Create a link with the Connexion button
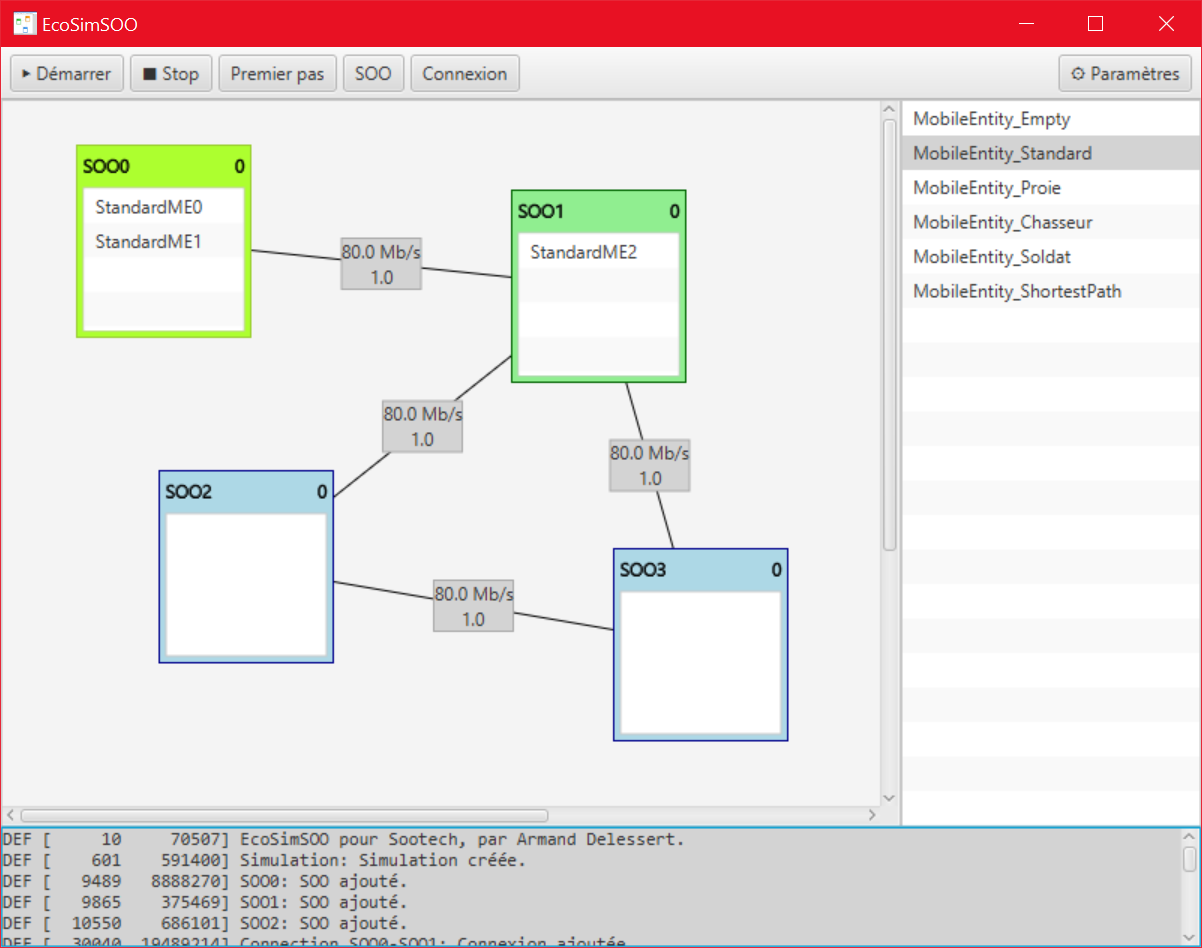Image resolution: width=1202 pixels, height=948 pixels. (464, 72)
